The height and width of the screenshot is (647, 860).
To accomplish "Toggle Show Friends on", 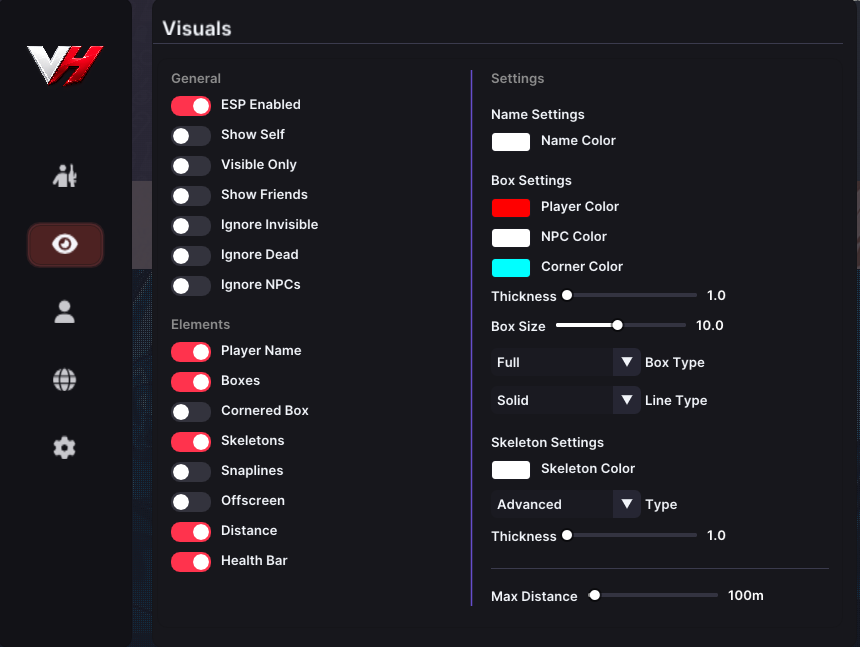I will (x=191, y=196).
